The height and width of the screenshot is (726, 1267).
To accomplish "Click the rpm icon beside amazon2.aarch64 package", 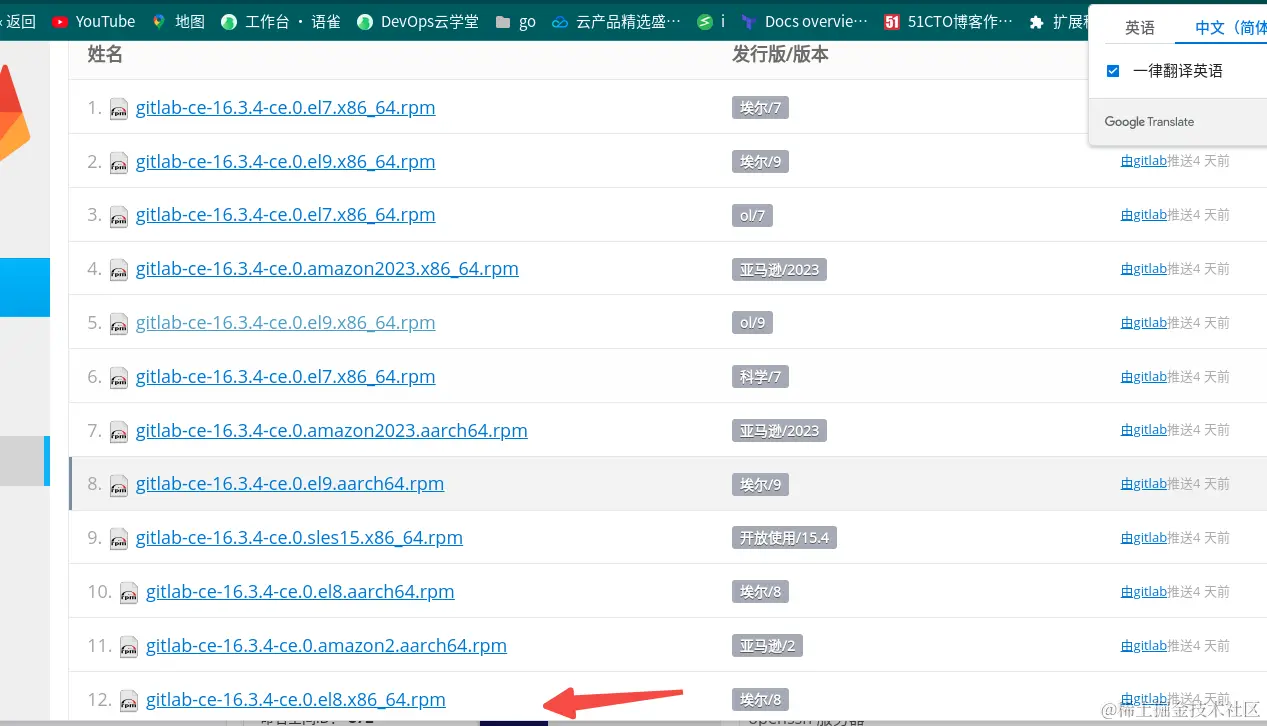I will (129, 647).
